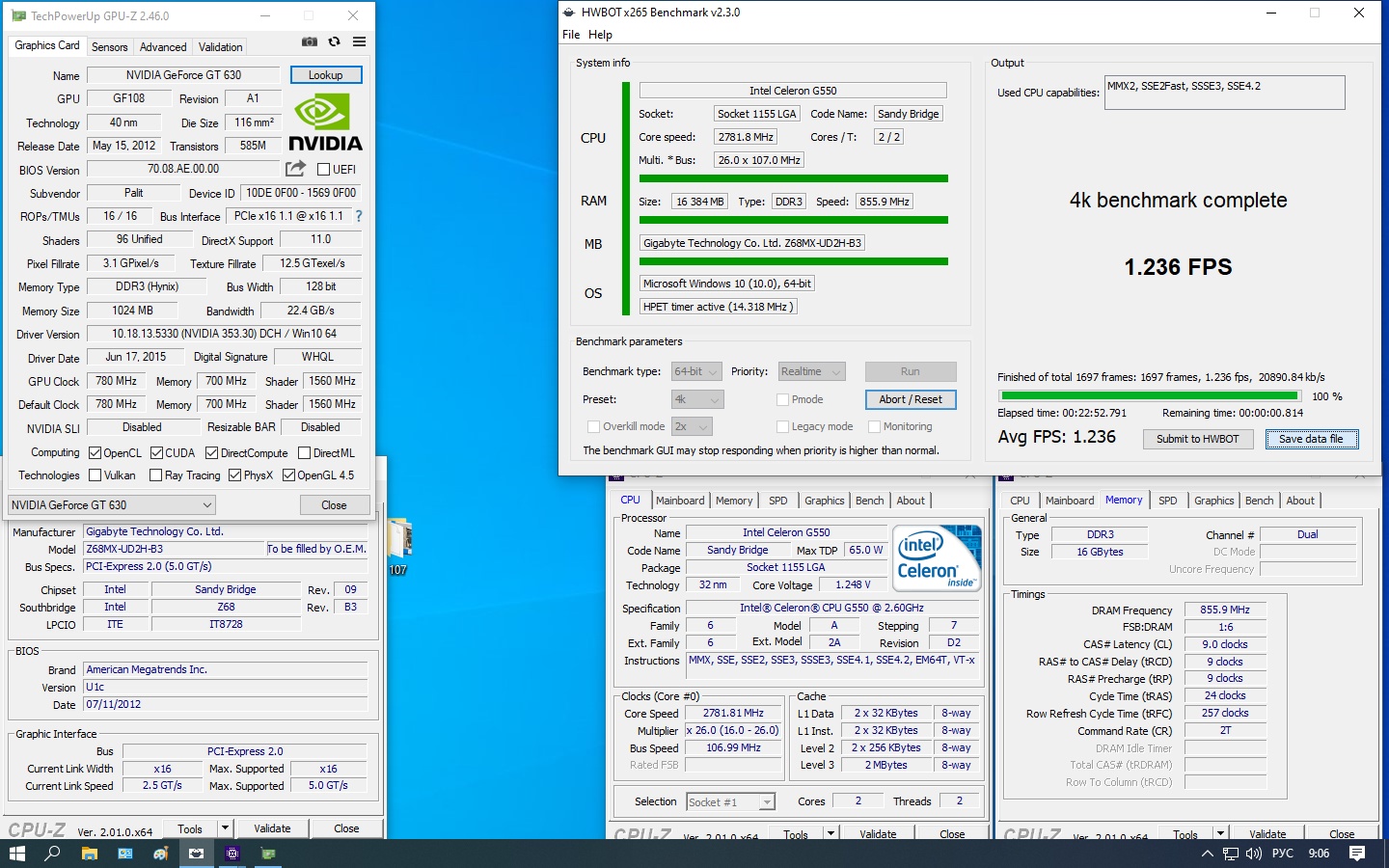
Task: Expand the Tools arrow in the Memory CPU-Z window
Action: (1220, 834)
